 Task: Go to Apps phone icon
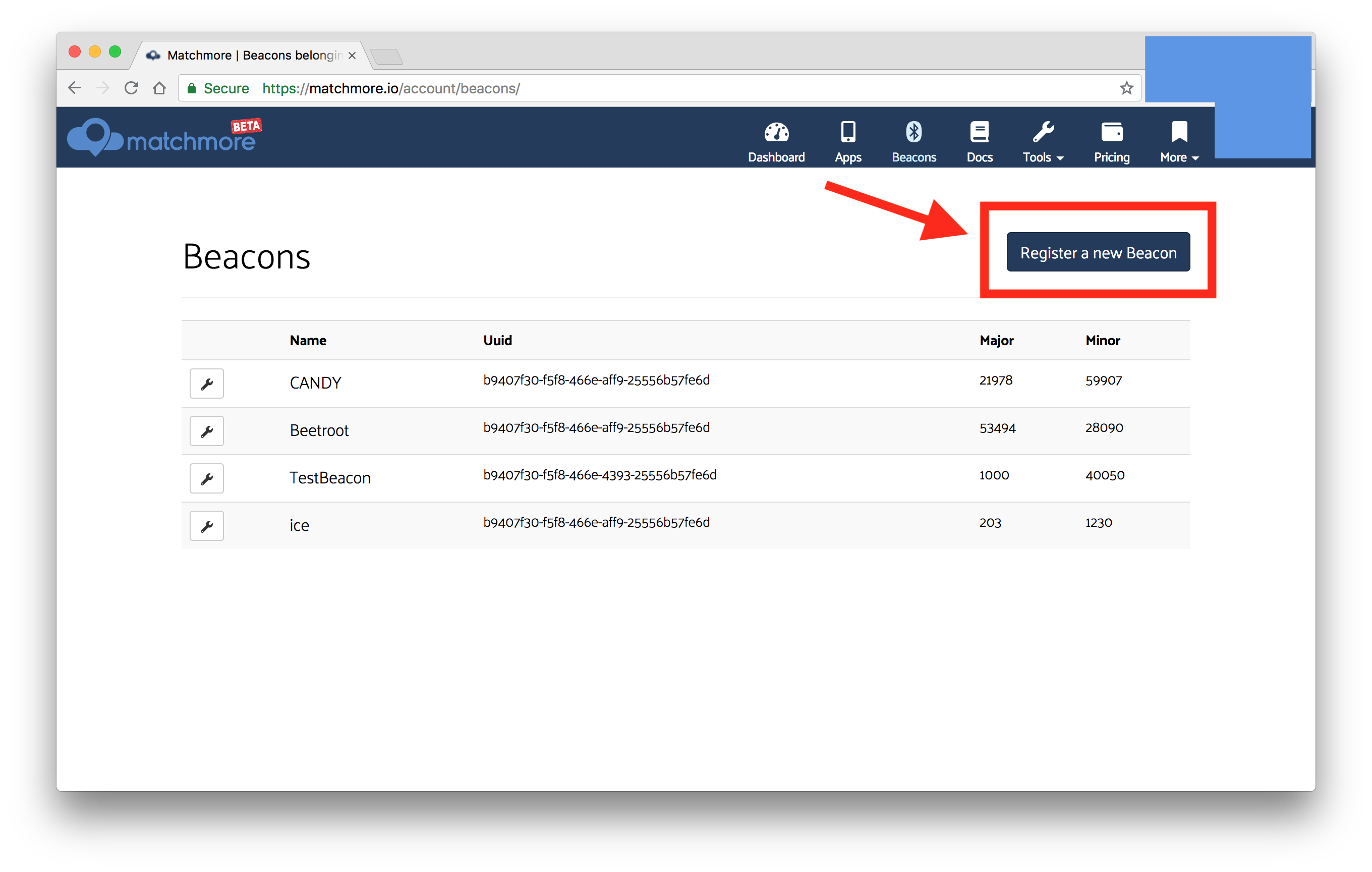pyautogui.click(x=848, y=133)
